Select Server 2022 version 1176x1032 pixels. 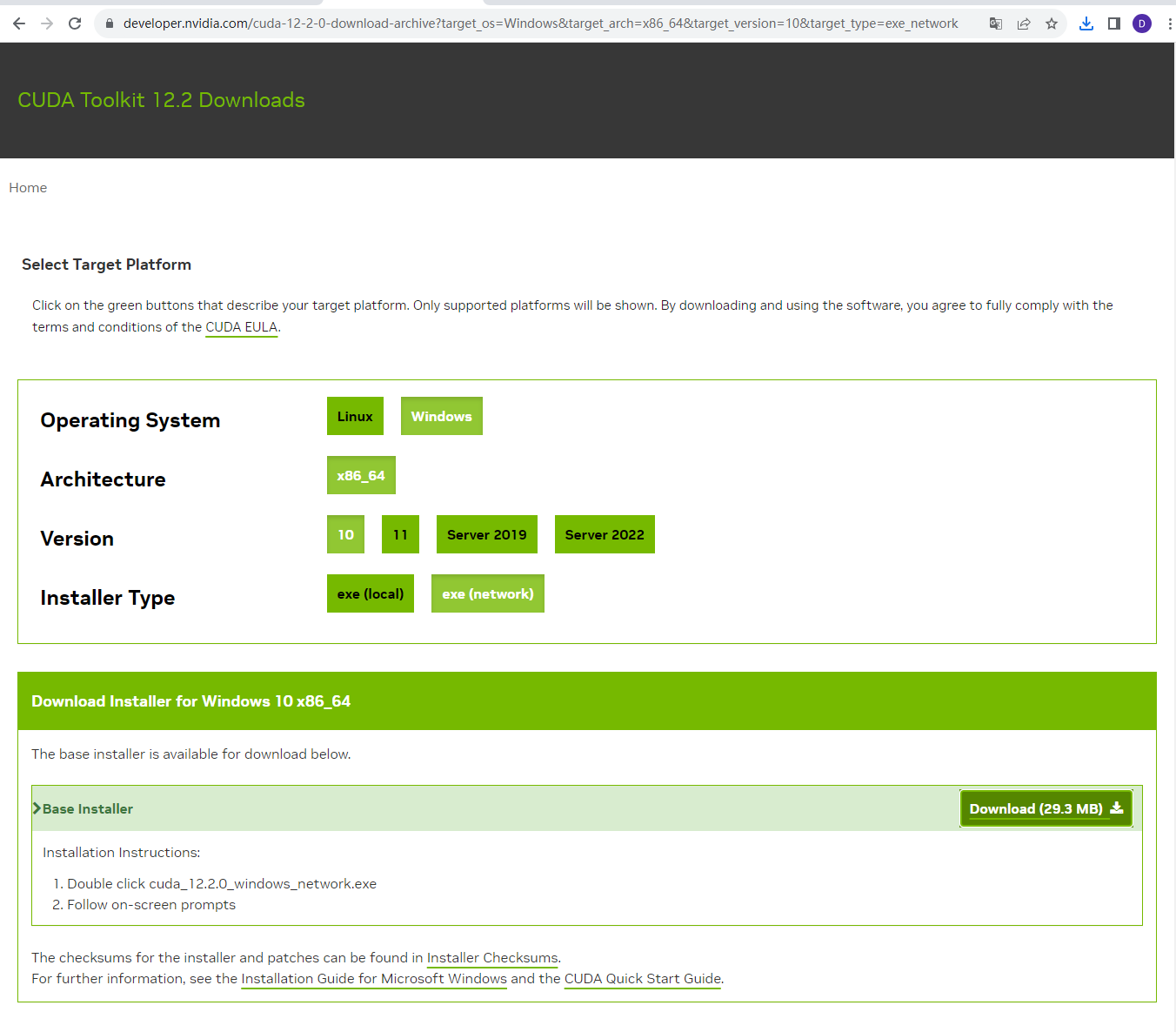point(605,534)
